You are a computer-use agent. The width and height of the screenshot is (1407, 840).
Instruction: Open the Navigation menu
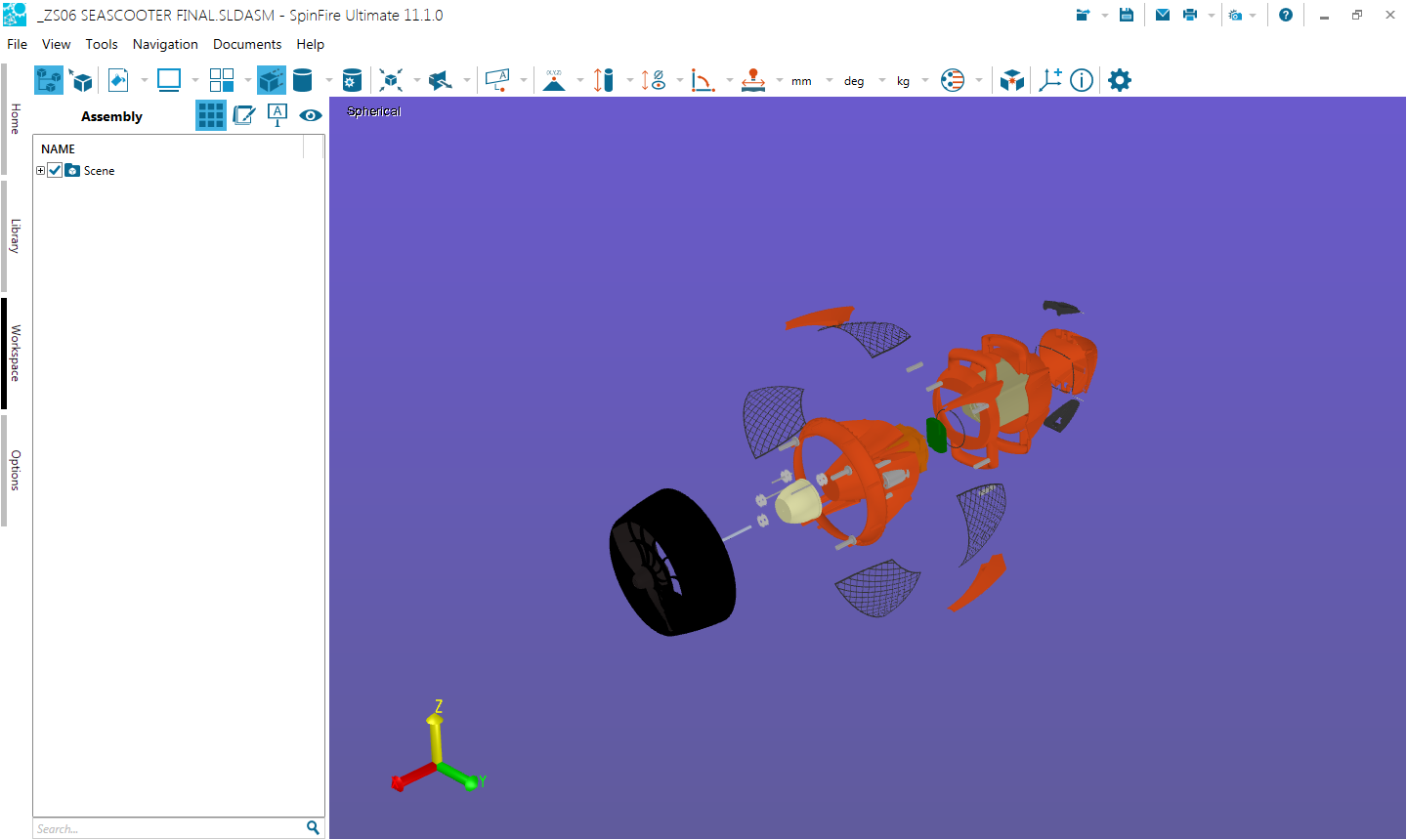(165, 44)
